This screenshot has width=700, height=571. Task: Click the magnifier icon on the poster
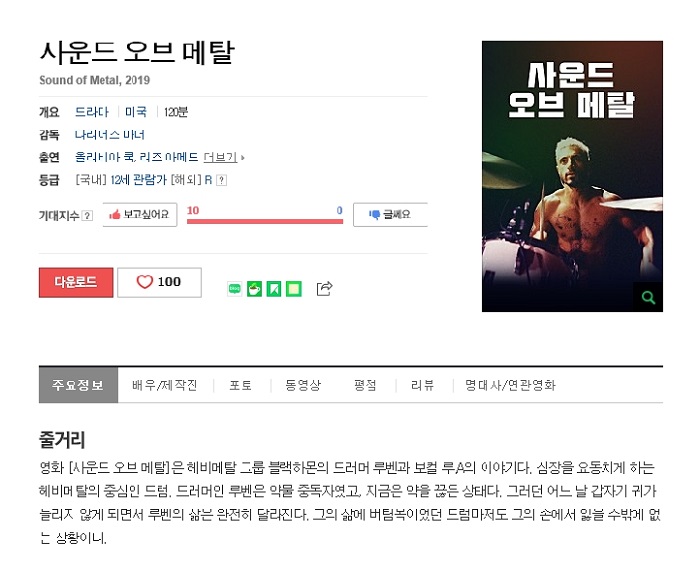point(648,297)
